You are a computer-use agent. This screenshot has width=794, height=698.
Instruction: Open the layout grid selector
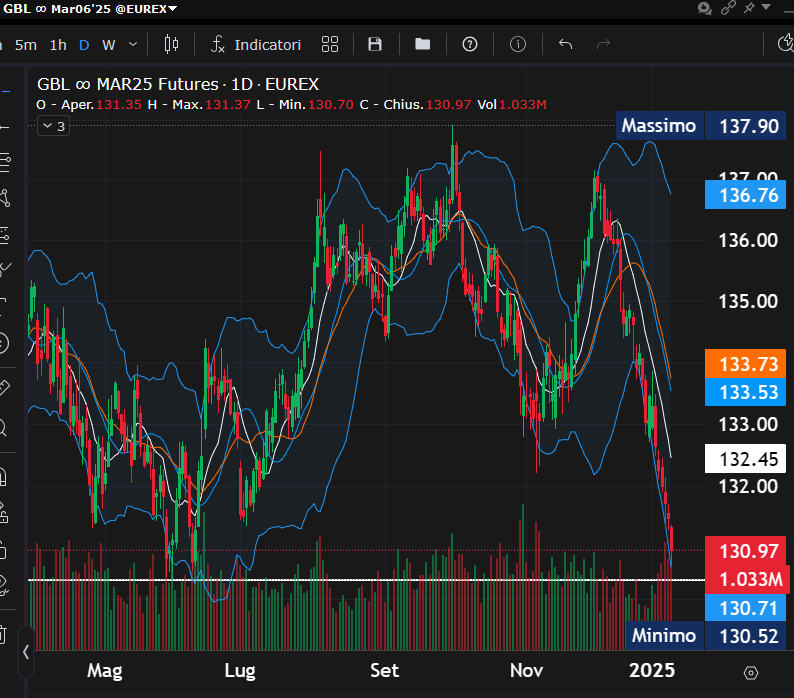click(x=330, y=44)
